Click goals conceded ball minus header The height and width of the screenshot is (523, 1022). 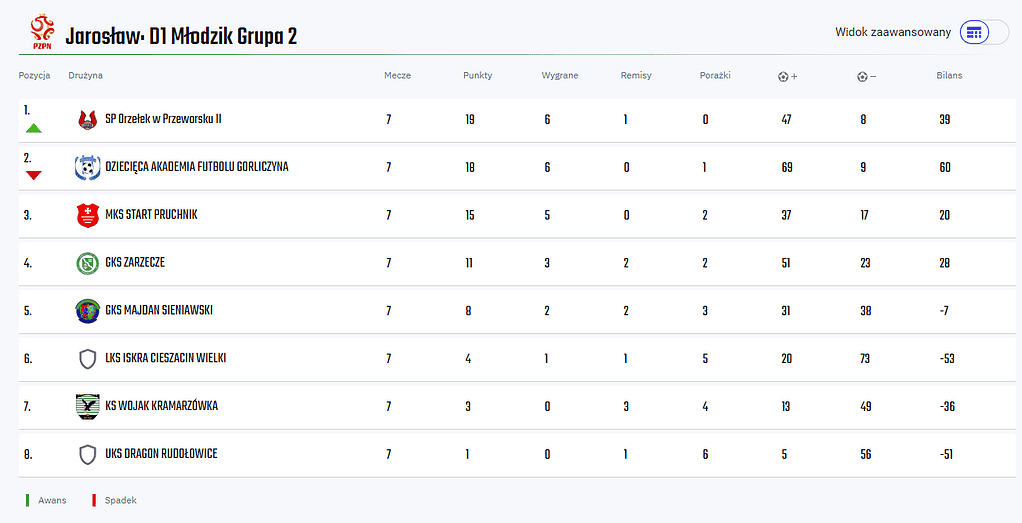867,76
